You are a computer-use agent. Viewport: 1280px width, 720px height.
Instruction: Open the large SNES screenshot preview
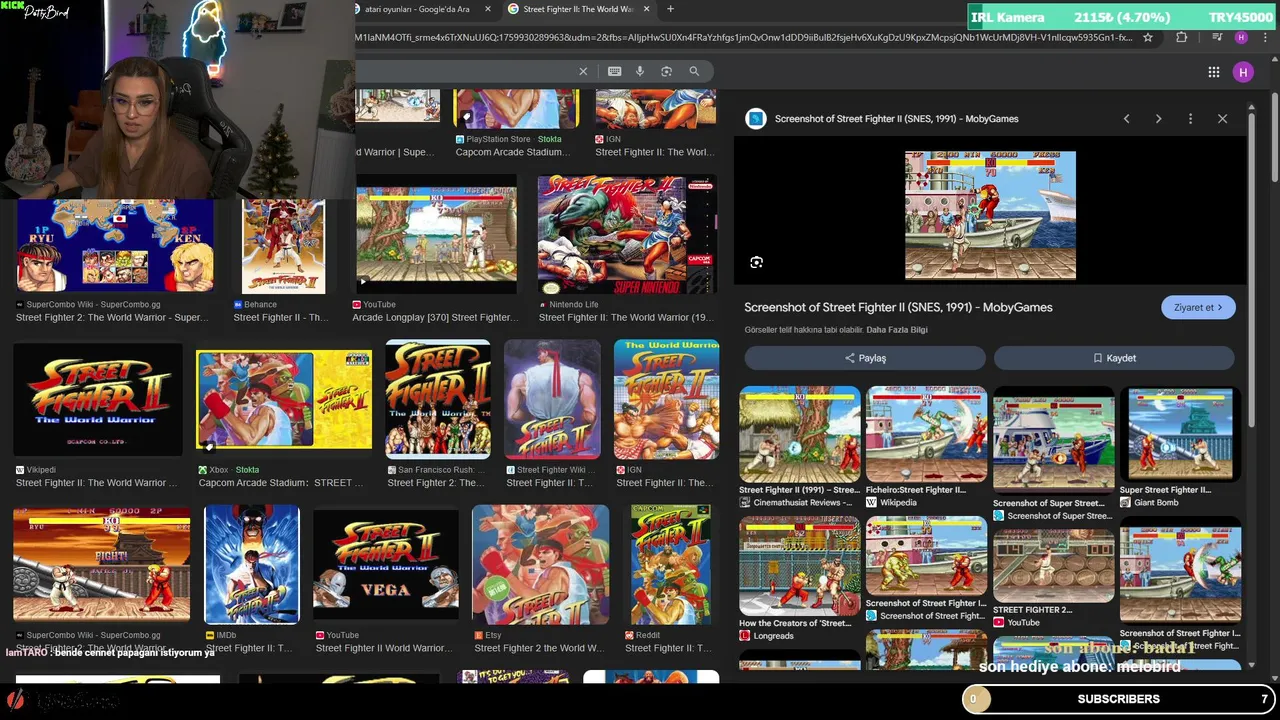pyautogui.click(x=990, y=215)
